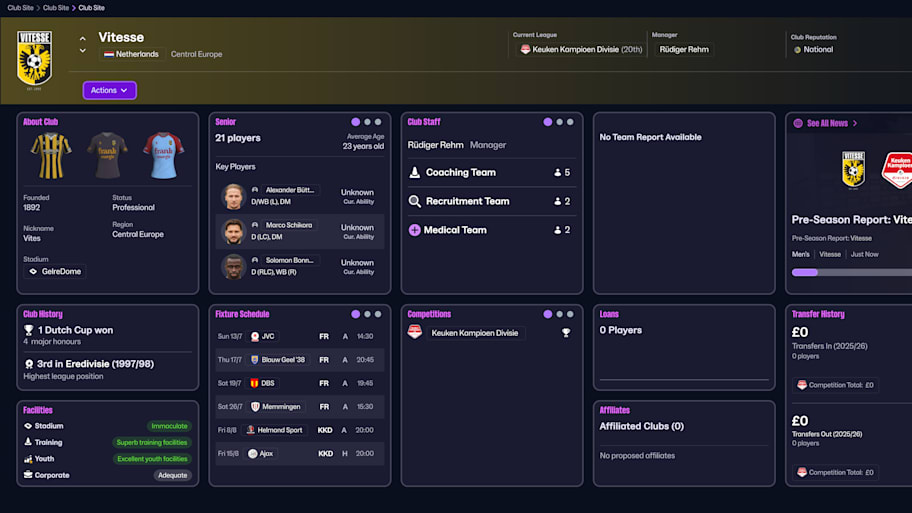This screenshot has width=912, height=513.
Task: Open the See All News link
Action: [827, 123]
